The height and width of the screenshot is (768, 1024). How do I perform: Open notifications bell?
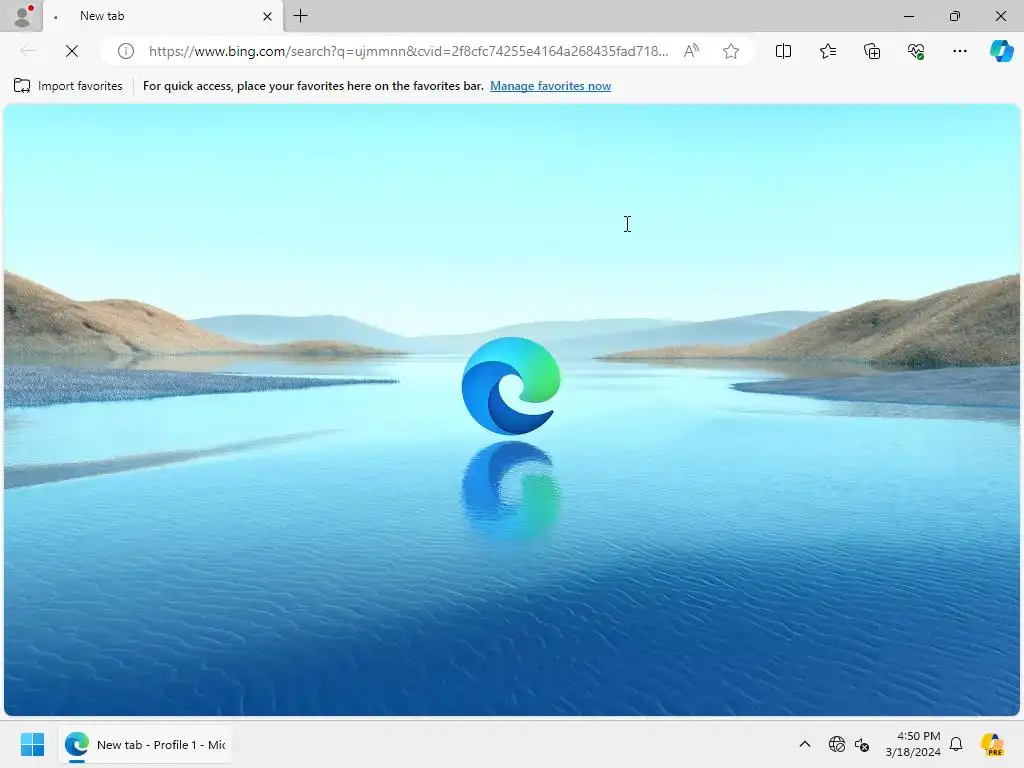tap(956, 744)
